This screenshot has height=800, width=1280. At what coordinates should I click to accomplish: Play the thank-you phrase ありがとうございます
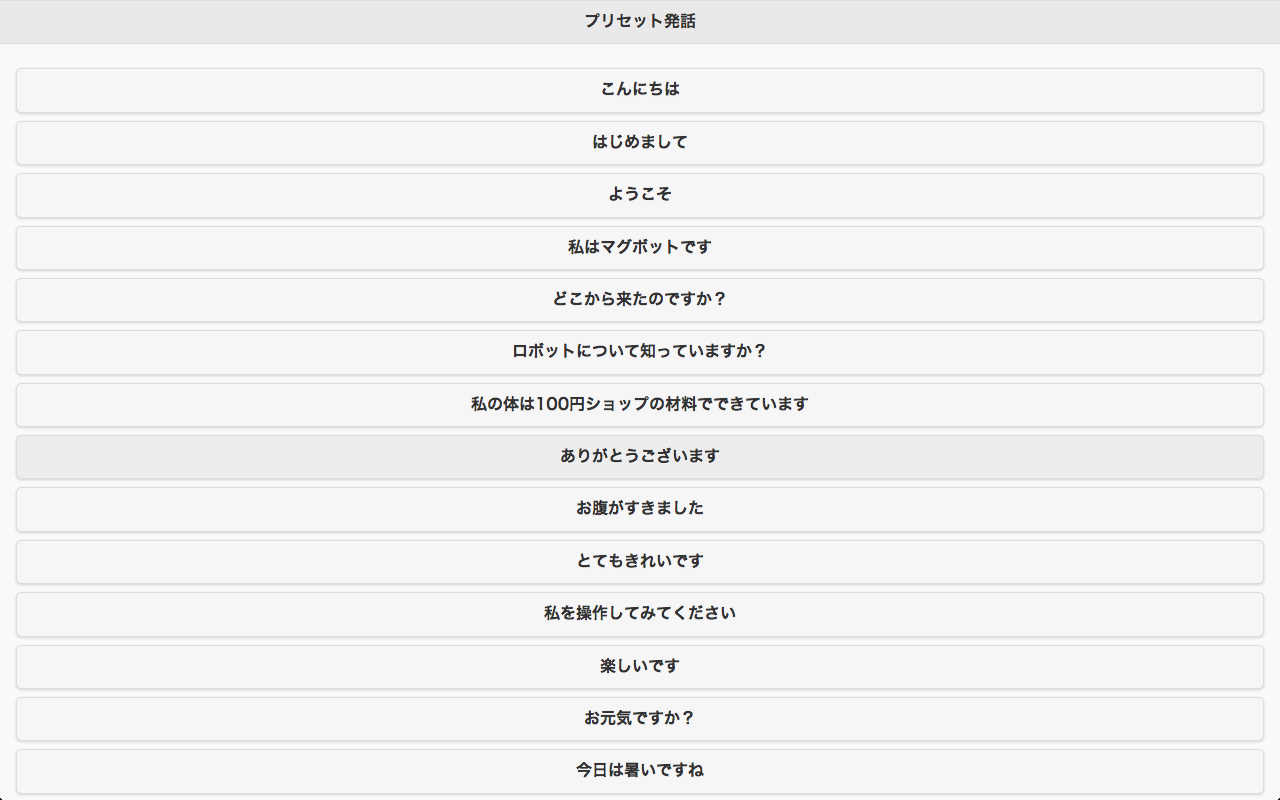(640, 457)
